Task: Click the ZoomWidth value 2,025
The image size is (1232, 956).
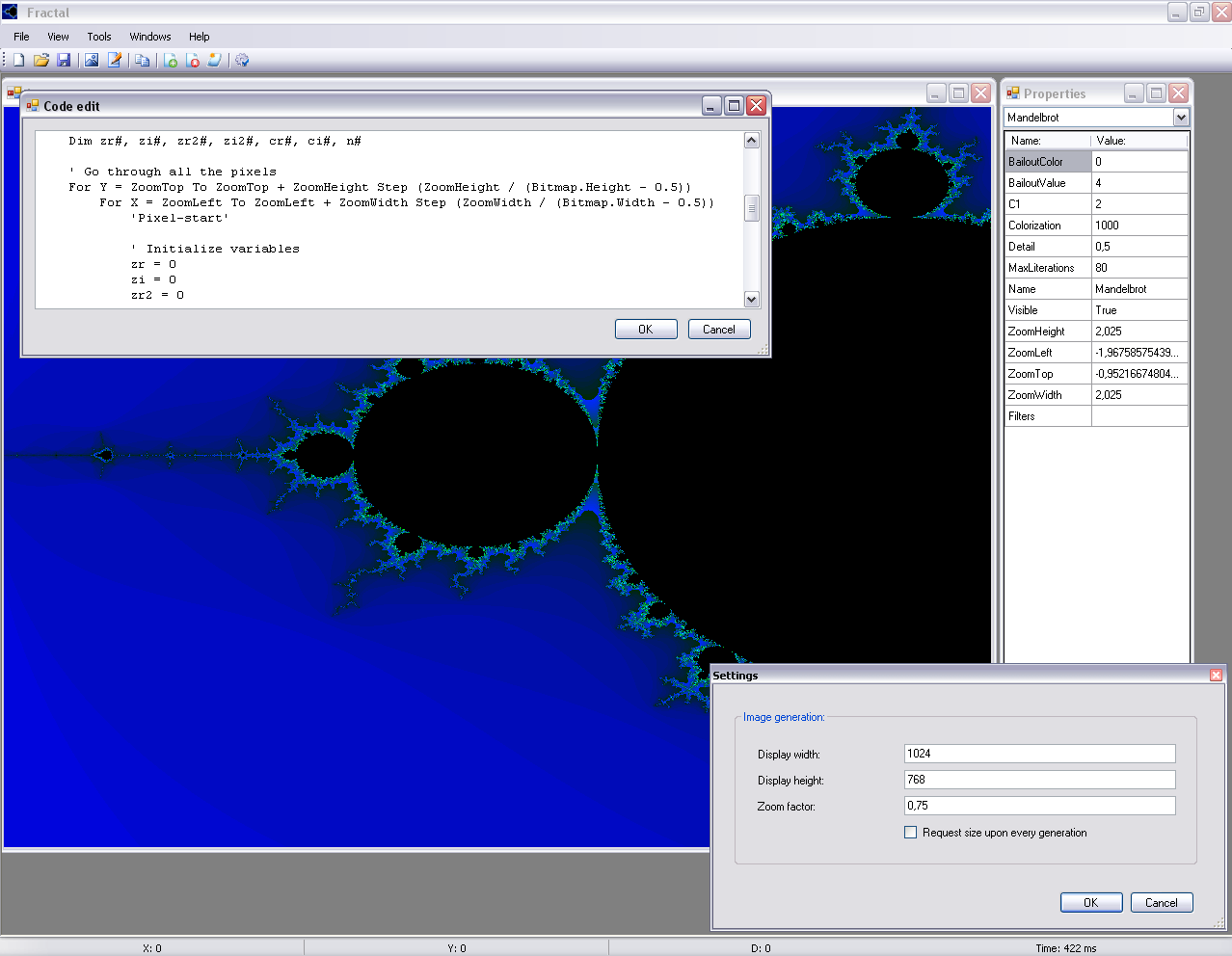Action: click(x=1139, y=395)
